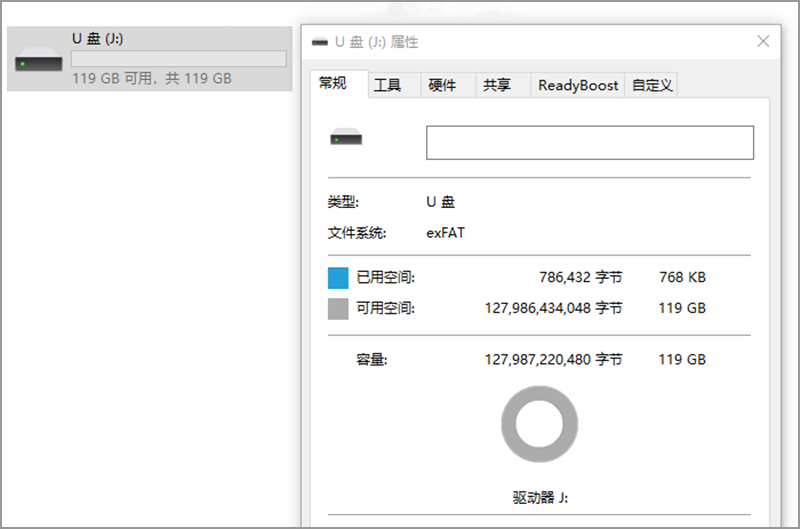Select the U 盘 (J:) drive name text
Screen dimensions: 800x529
(x=97, y=39)
